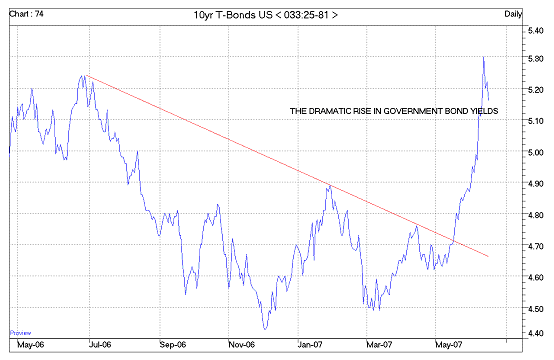Screen dimensions: 554x360
Task: Click the "Preview" link text
Action: (x=20, y=333)
